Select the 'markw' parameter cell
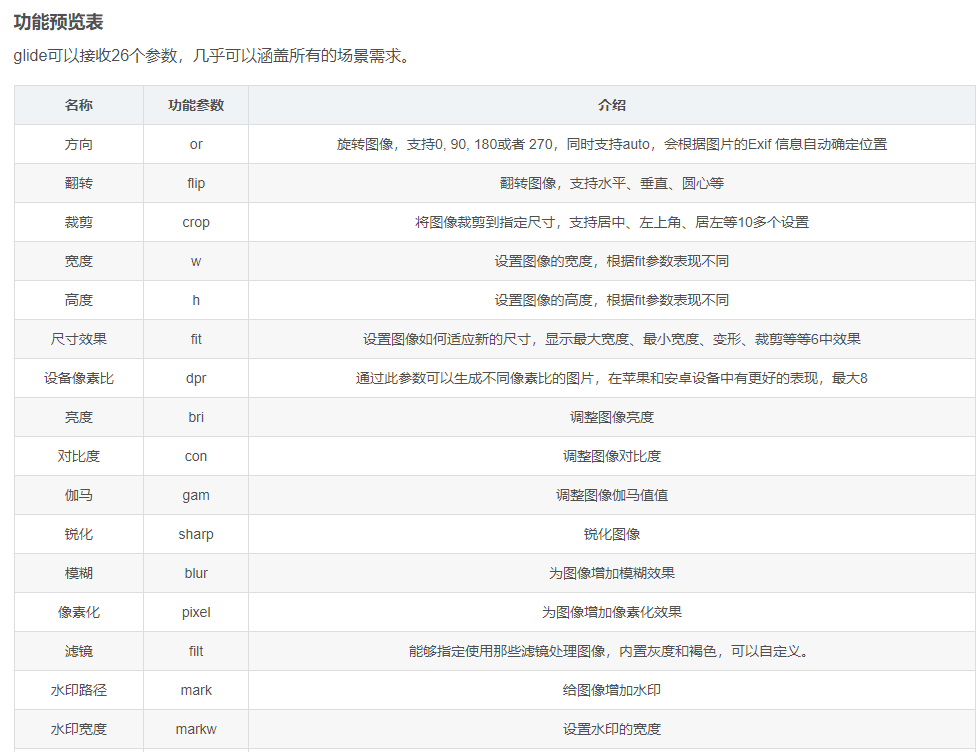The height and width of the screenshot is (752, 979). point(196,730)
